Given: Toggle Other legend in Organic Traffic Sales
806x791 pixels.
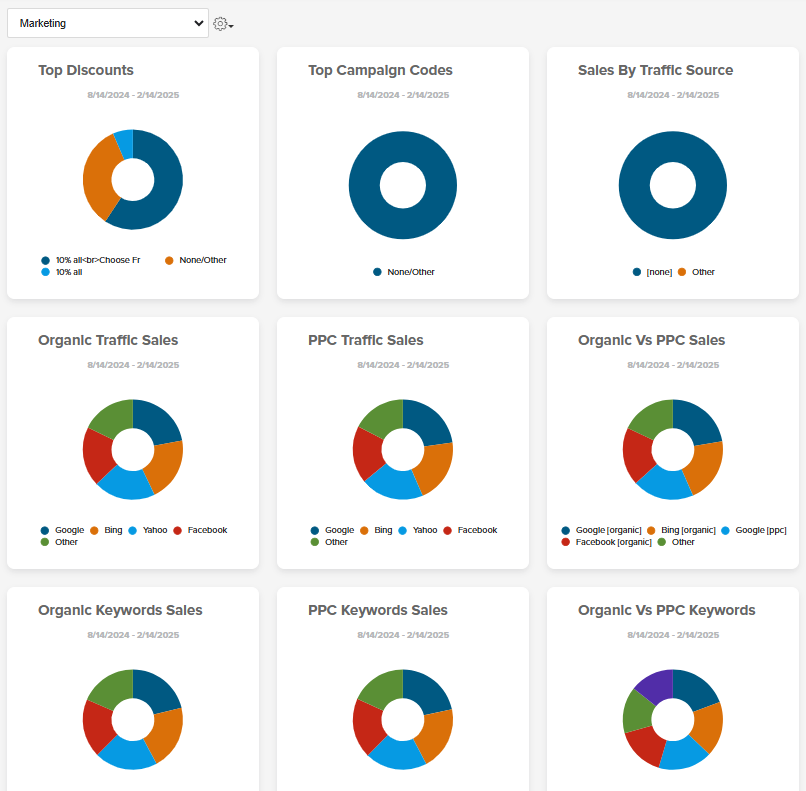Looking at the screenshot, I should [59, 542].
